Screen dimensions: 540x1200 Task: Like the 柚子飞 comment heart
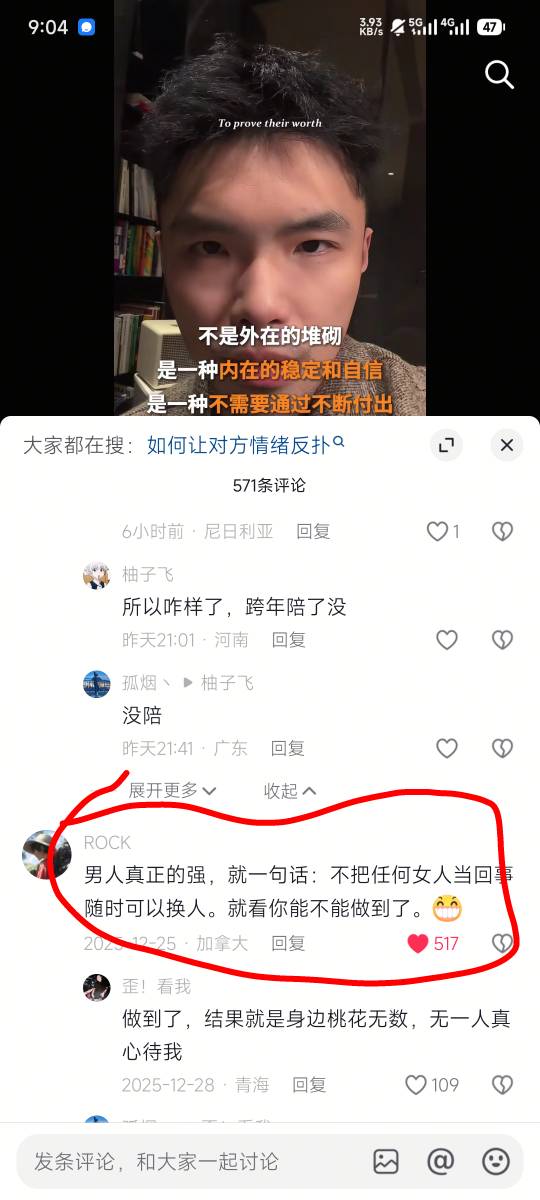[446, 640]
